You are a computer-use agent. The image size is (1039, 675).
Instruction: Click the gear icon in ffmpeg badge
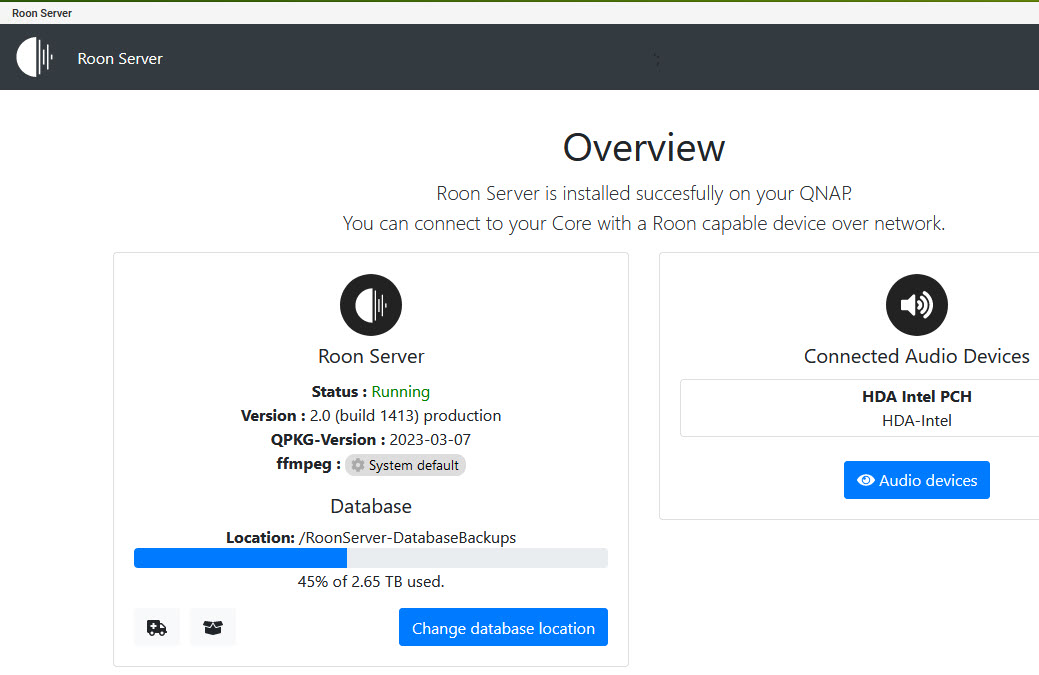pyautogui.click(x=358, y=465)
